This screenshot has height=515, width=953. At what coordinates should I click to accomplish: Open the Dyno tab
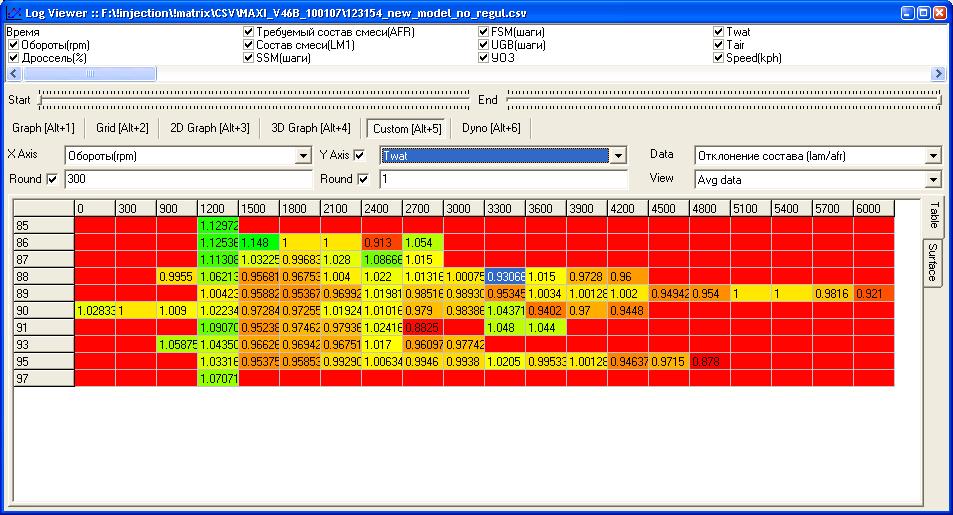491,128
